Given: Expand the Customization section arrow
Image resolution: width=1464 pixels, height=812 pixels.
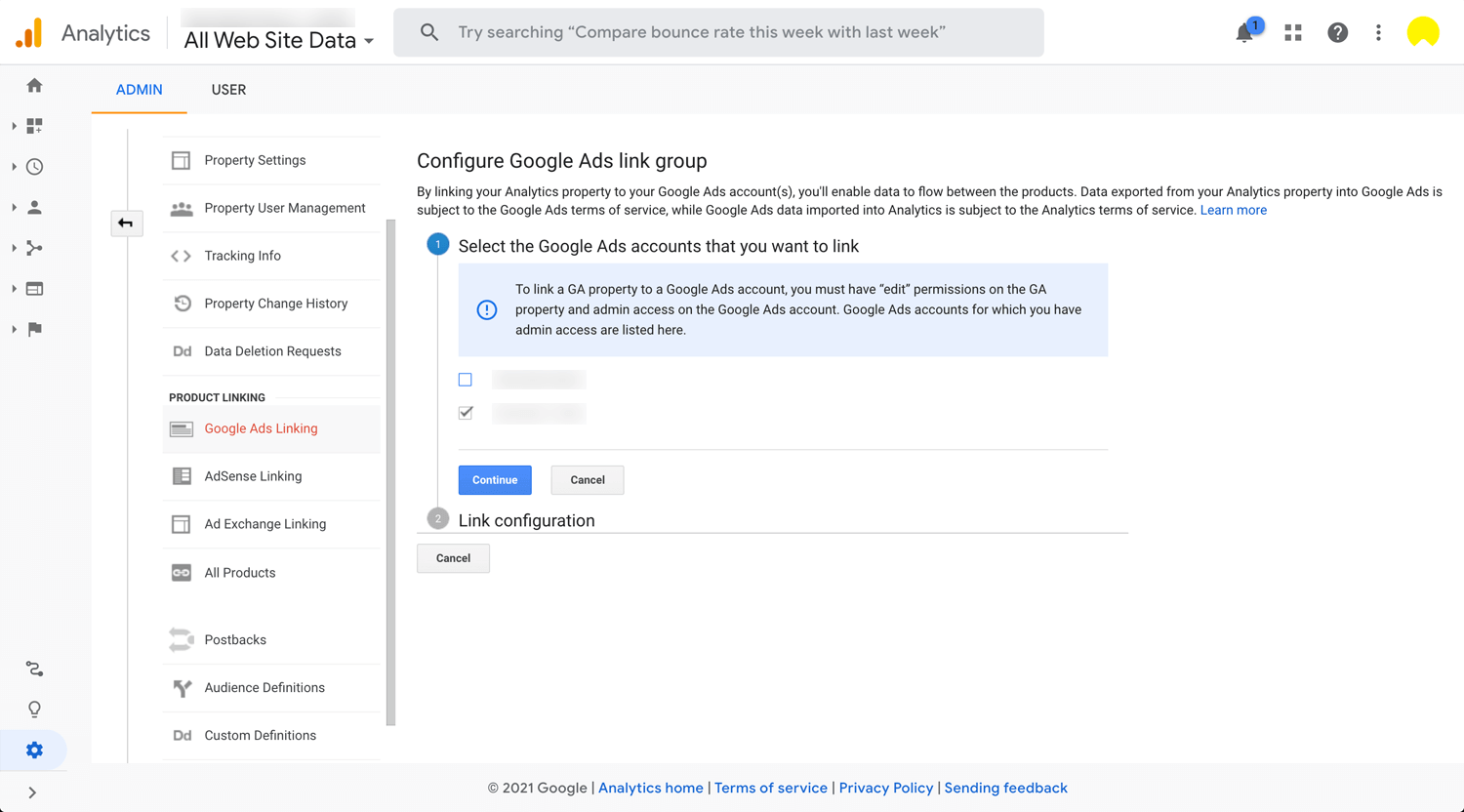Looking at the screenshot, I should (14, 126).
